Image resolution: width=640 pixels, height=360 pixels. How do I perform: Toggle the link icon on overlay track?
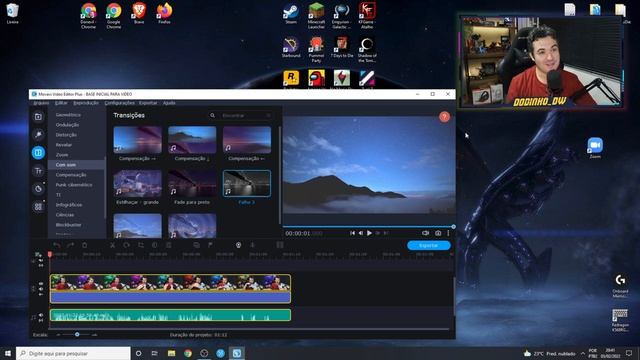(41, 265)
